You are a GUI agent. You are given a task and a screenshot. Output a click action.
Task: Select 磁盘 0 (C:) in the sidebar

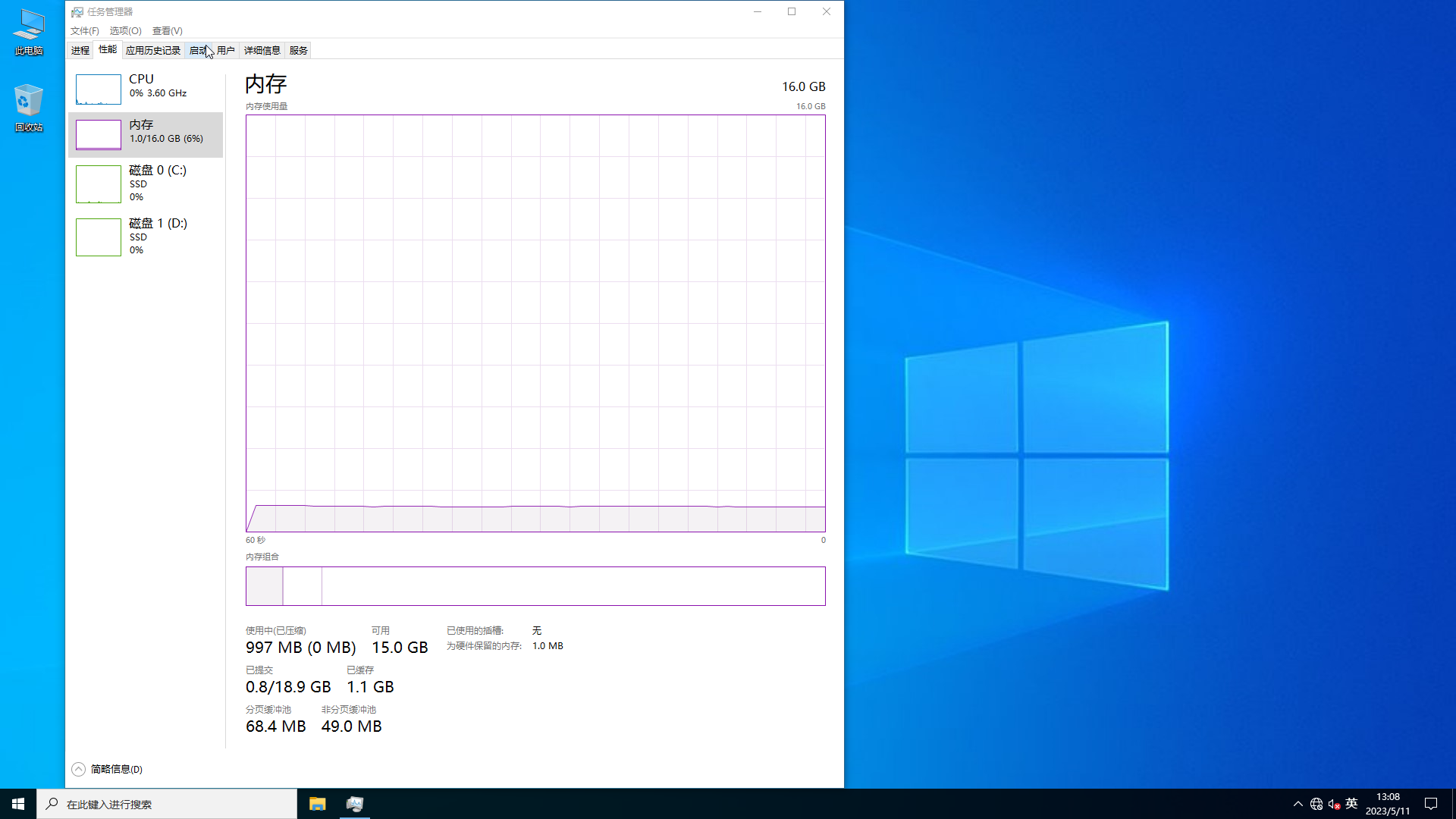tap(144, 184)
